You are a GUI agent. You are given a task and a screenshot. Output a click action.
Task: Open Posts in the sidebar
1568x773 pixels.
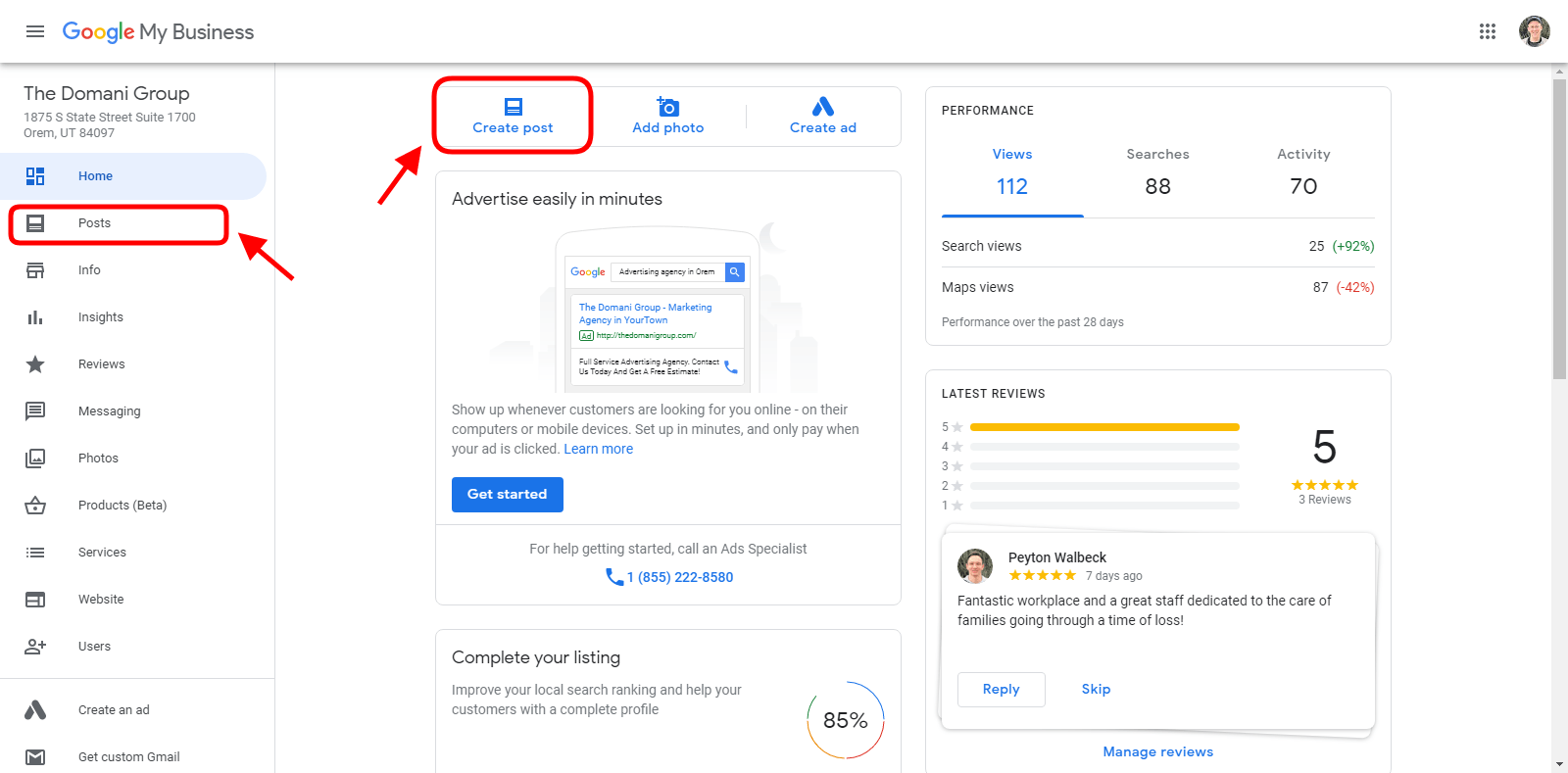tap(133, 223)
